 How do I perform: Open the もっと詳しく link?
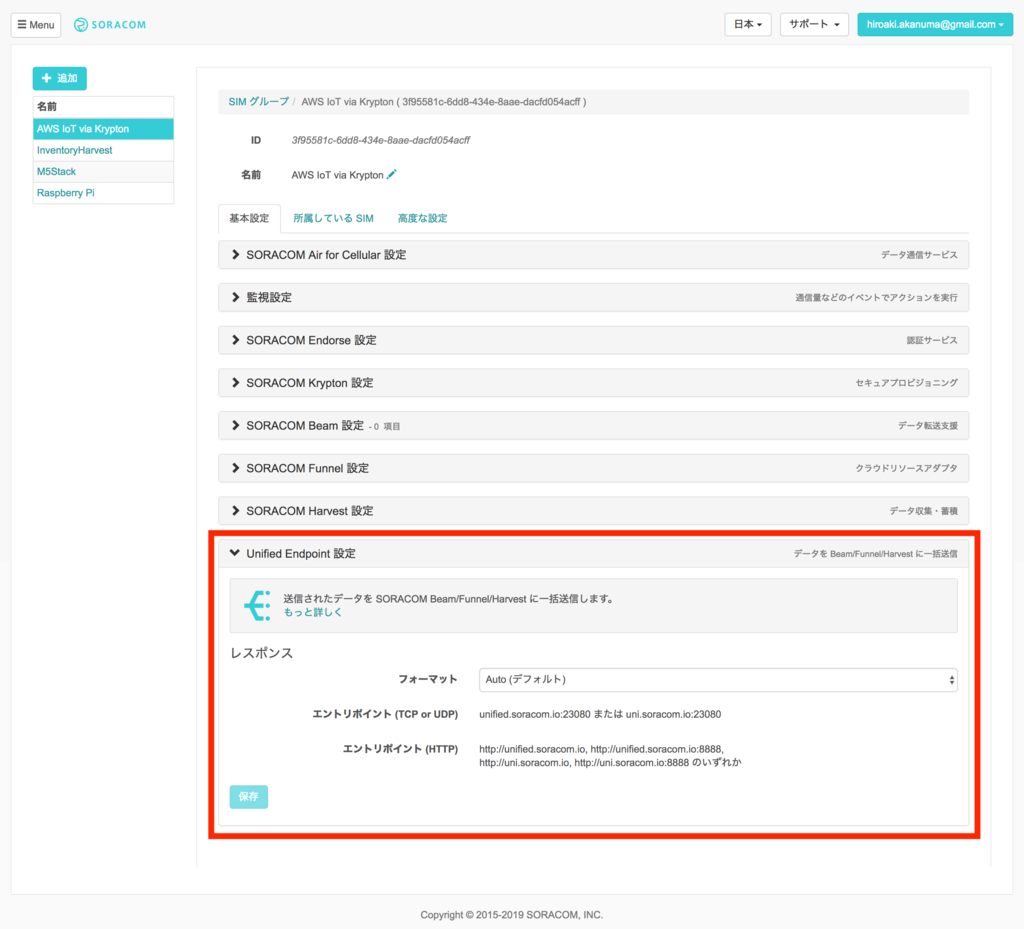(x=312, y=612)
